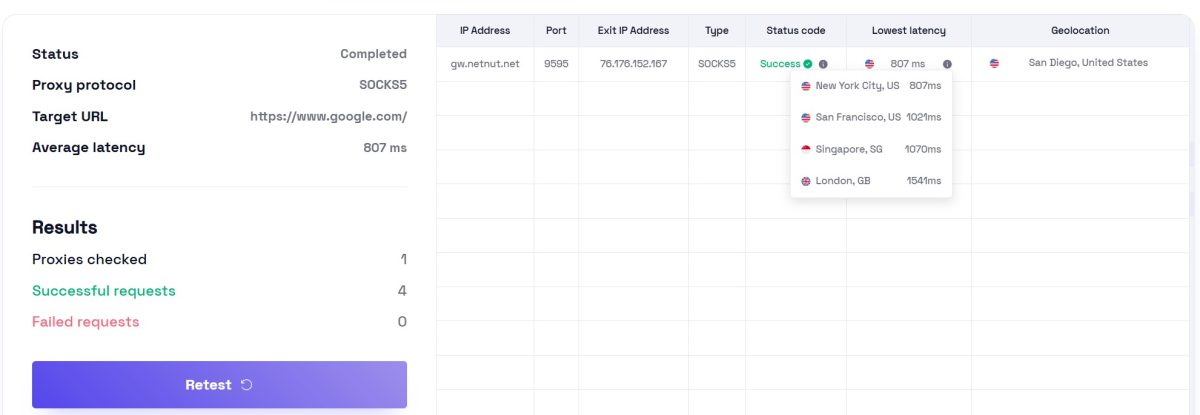This screenshot has width=1200, height=415.
Task: Click the UK flag next to London, GB
Action: coord(806,181)
